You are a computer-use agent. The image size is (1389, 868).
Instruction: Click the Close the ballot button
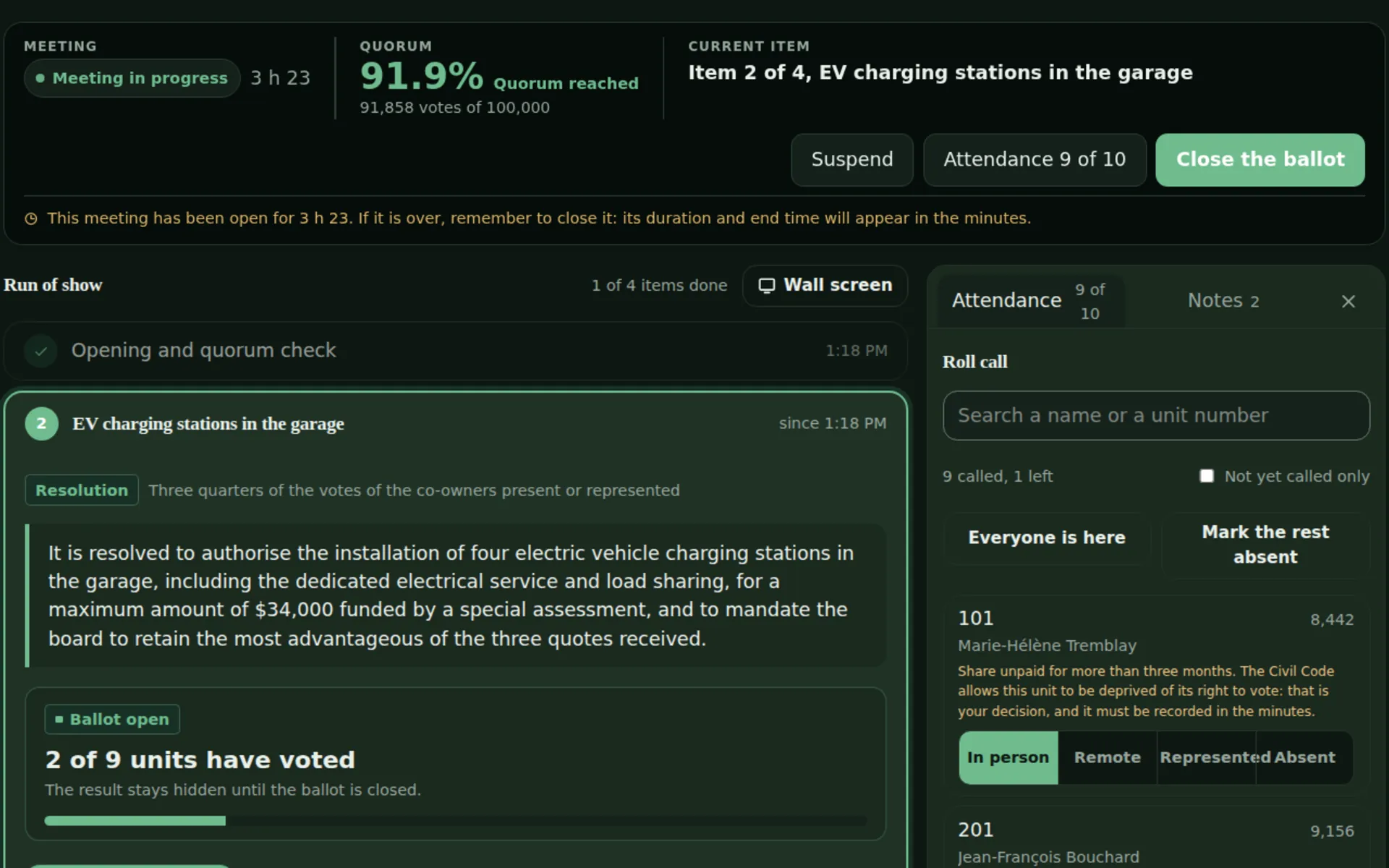[1260, 160]
